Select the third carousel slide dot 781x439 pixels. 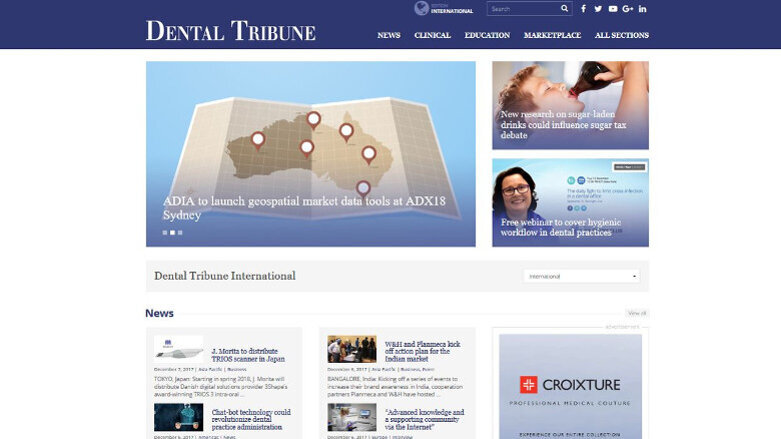click(x=180, y=233)
